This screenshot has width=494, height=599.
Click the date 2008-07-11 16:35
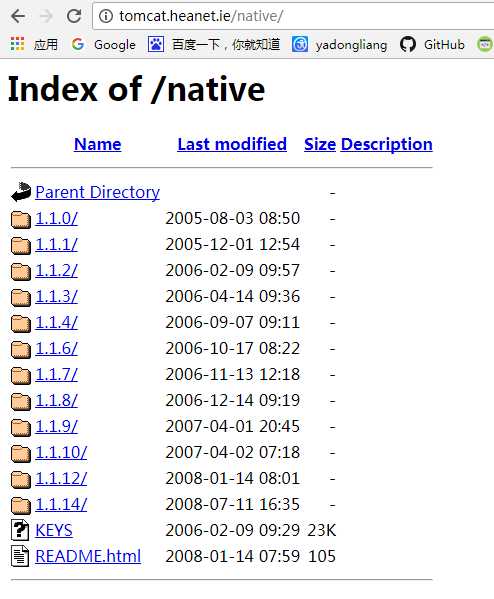[x=233, y=504]
